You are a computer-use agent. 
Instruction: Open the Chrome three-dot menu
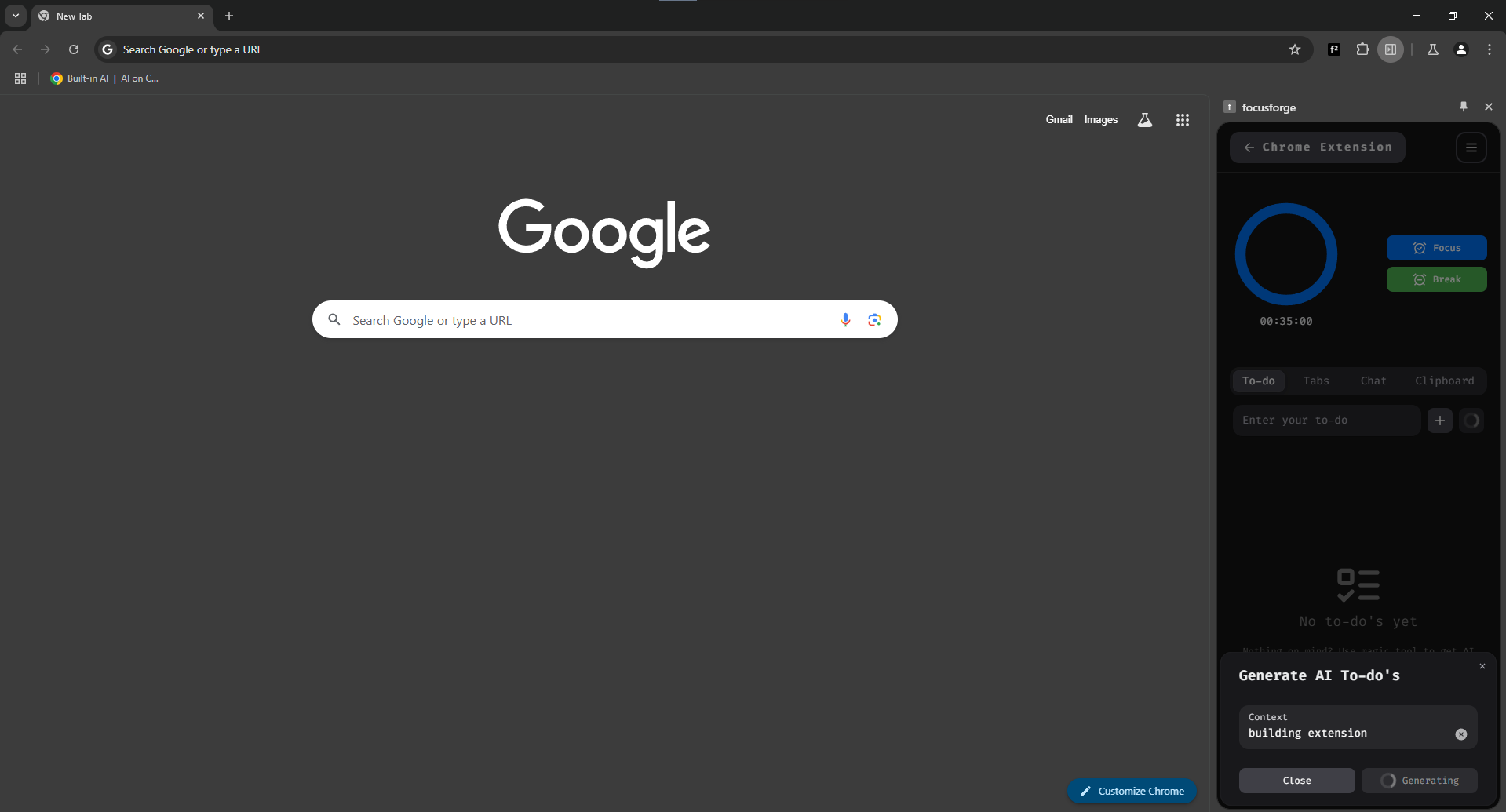point(1490,49)
